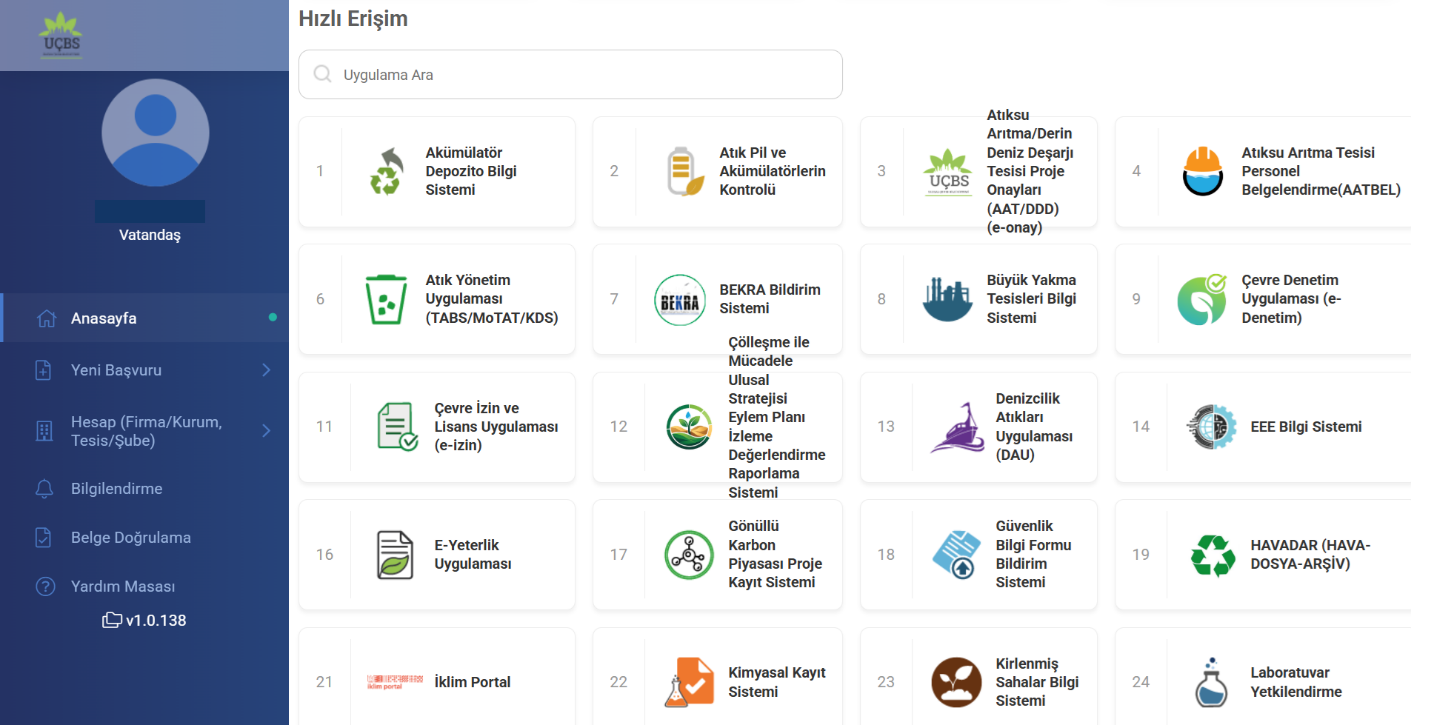Open the Denizcilik Atıkları purple ship icon
The height and width of the screenshot is (725, 1434).
pyautogui.click(x=956, y=427)
